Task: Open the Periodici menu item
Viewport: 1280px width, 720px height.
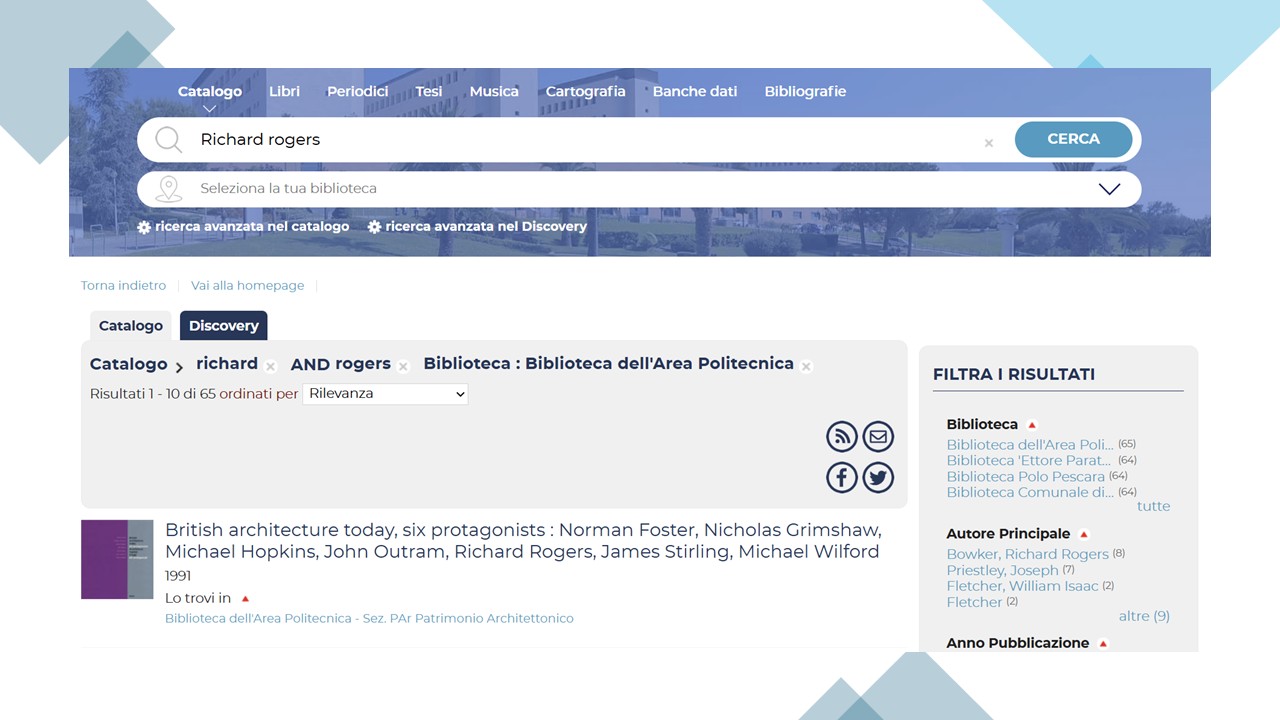Action: tap(357, 91)
